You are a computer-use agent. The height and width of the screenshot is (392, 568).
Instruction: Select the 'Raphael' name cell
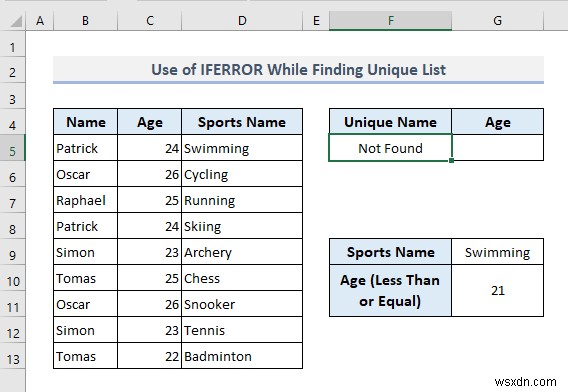coord(85,200)
